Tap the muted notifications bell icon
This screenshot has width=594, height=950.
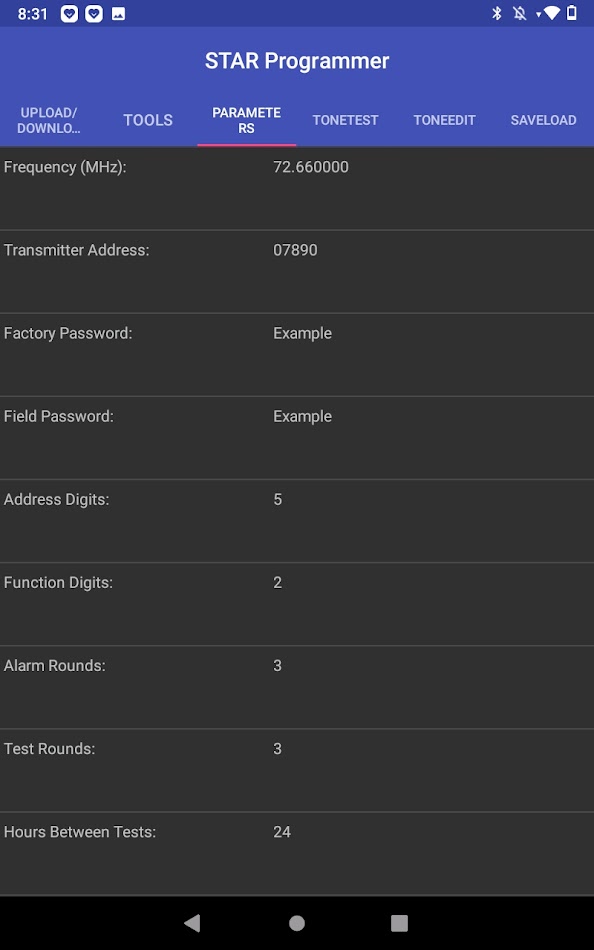click(x=521, y=14)
